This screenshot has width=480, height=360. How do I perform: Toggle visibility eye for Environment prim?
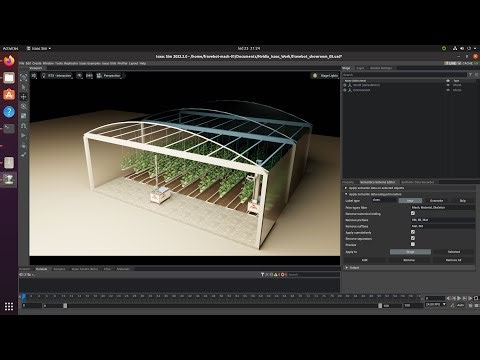click(x=448, y=90)
